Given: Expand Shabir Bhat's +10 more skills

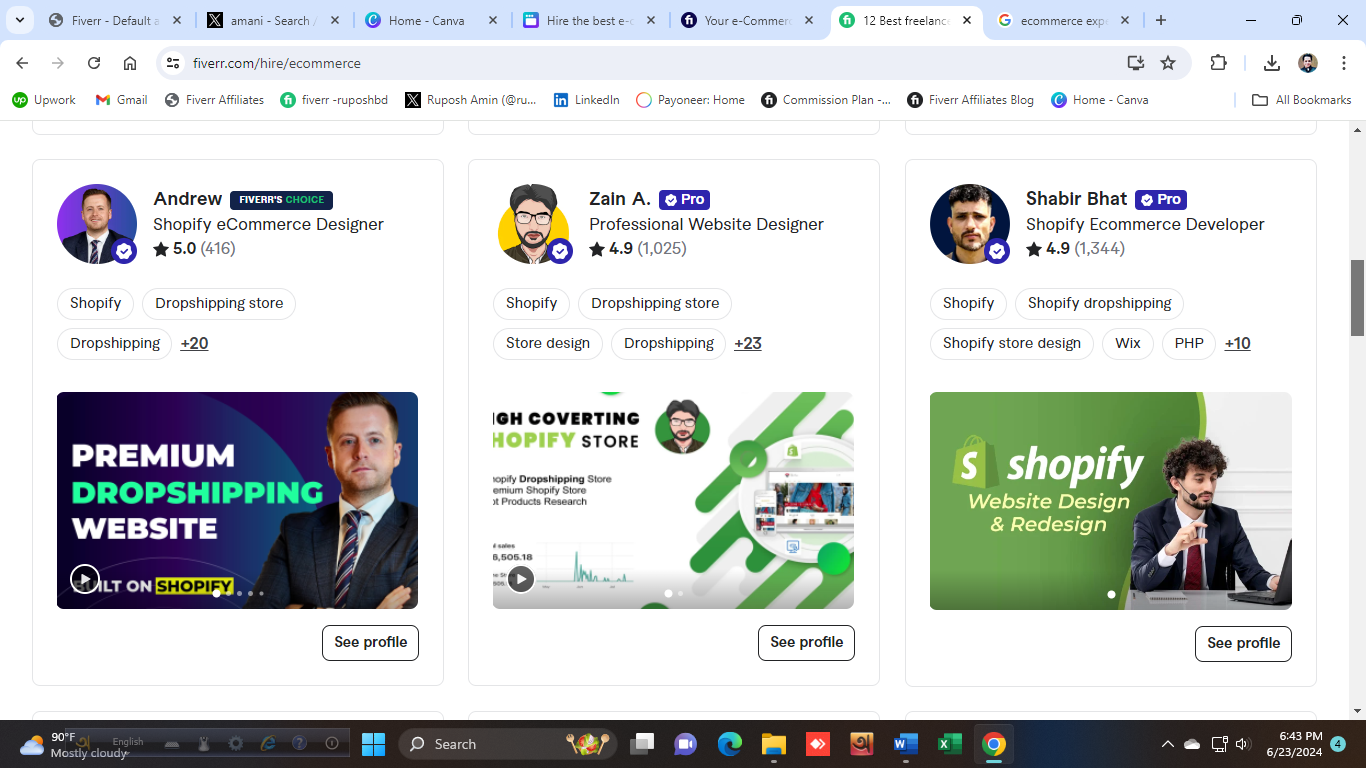Looking at the screenshot, I should click(1237, 343).
